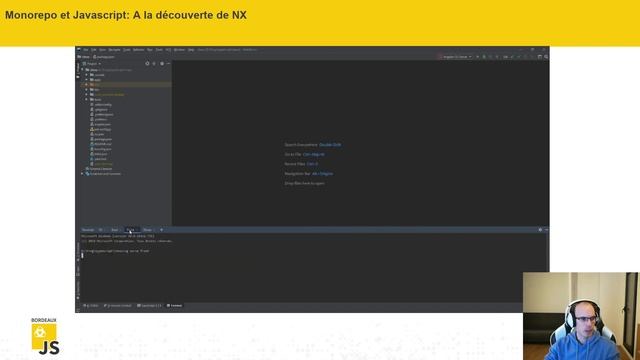Open terminal panel gear settings

pos(540,230)
